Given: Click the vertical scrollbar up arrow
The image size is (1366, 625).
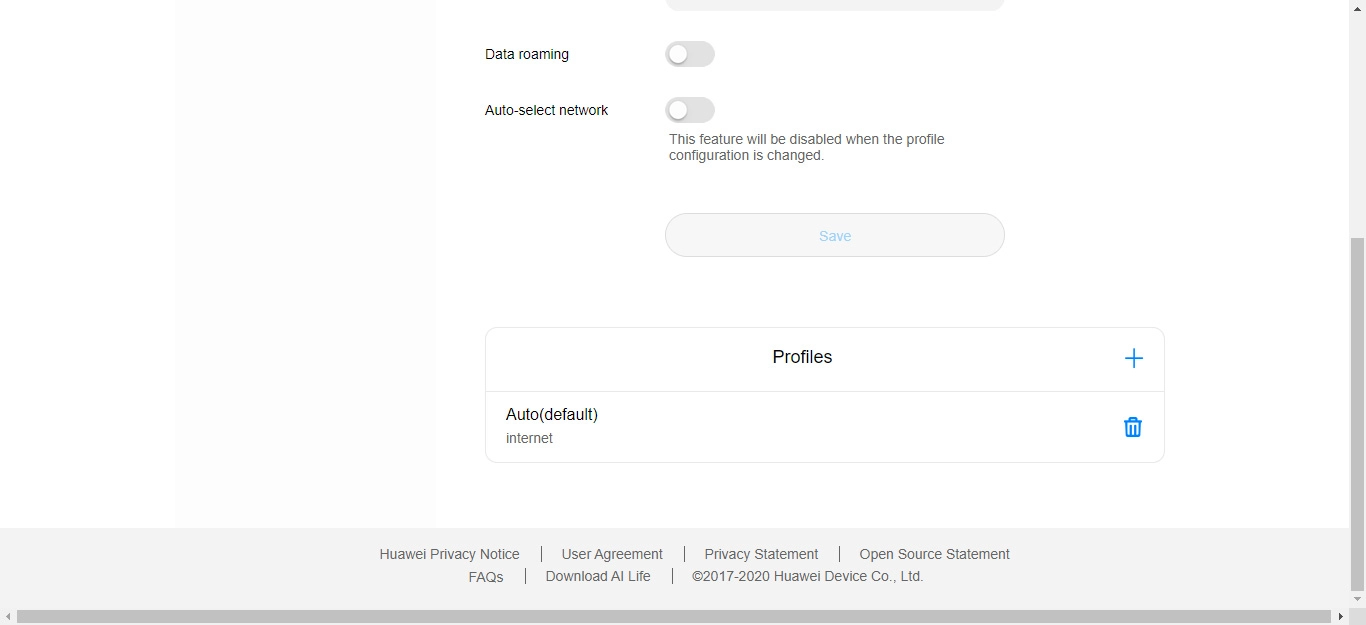Looking at the screenshot, I should pyautogui.click(x=1357, y=9).
